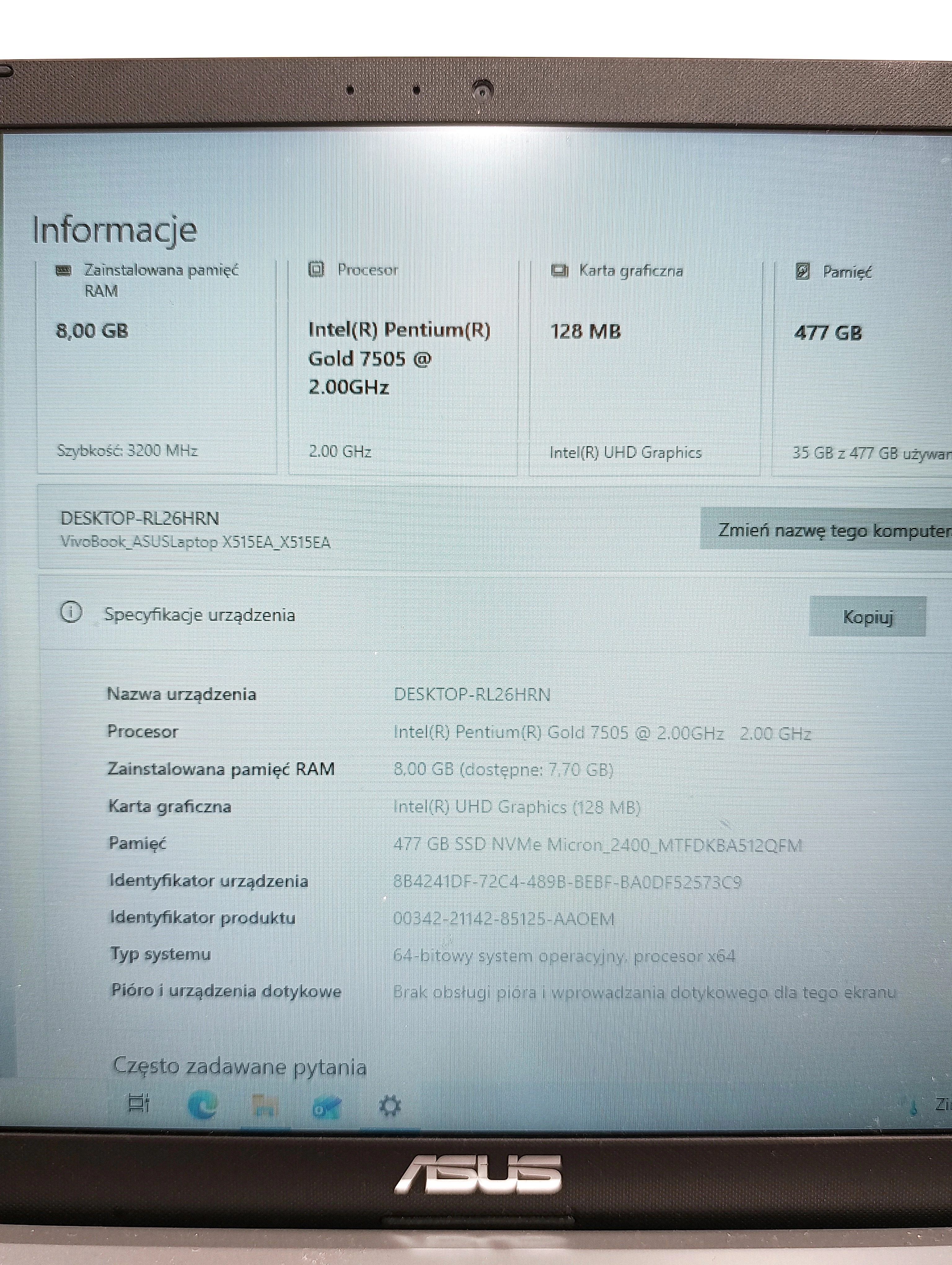This screenshot has height=1265, width=952.
Task: Open File Explorer from the taskbar
Action: click(264, 1104)
